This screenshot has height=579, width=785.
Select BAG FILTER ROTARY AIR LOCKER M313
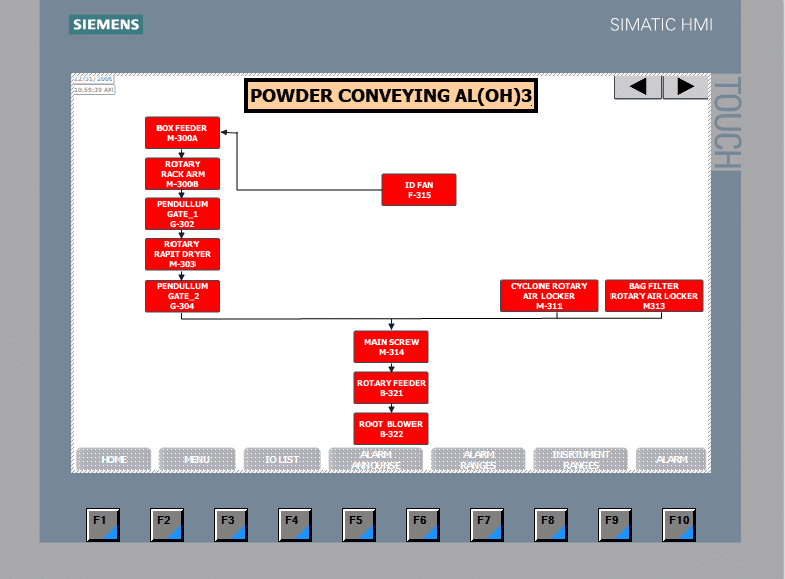click(x=654, y=296)
